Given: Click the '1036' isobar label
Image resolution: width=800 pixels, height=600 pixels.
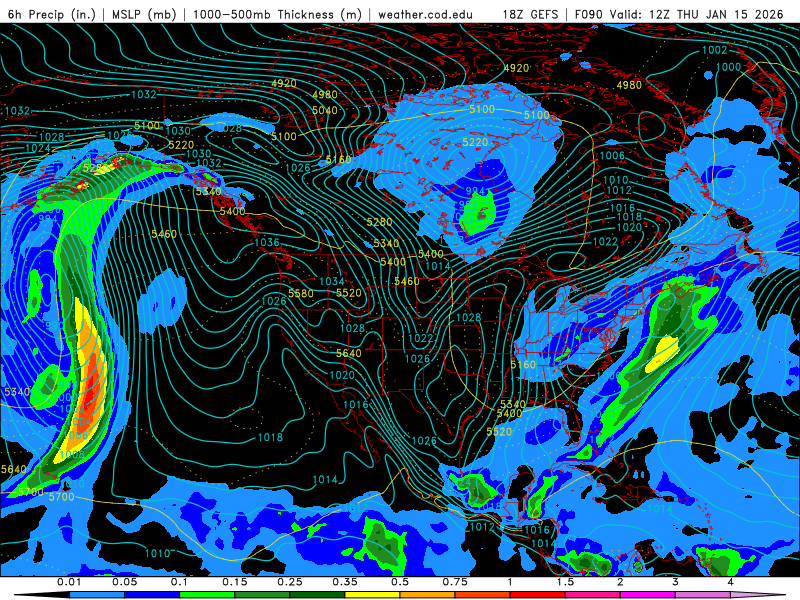Looking at the screenshot, I should [x=267, y=242].
